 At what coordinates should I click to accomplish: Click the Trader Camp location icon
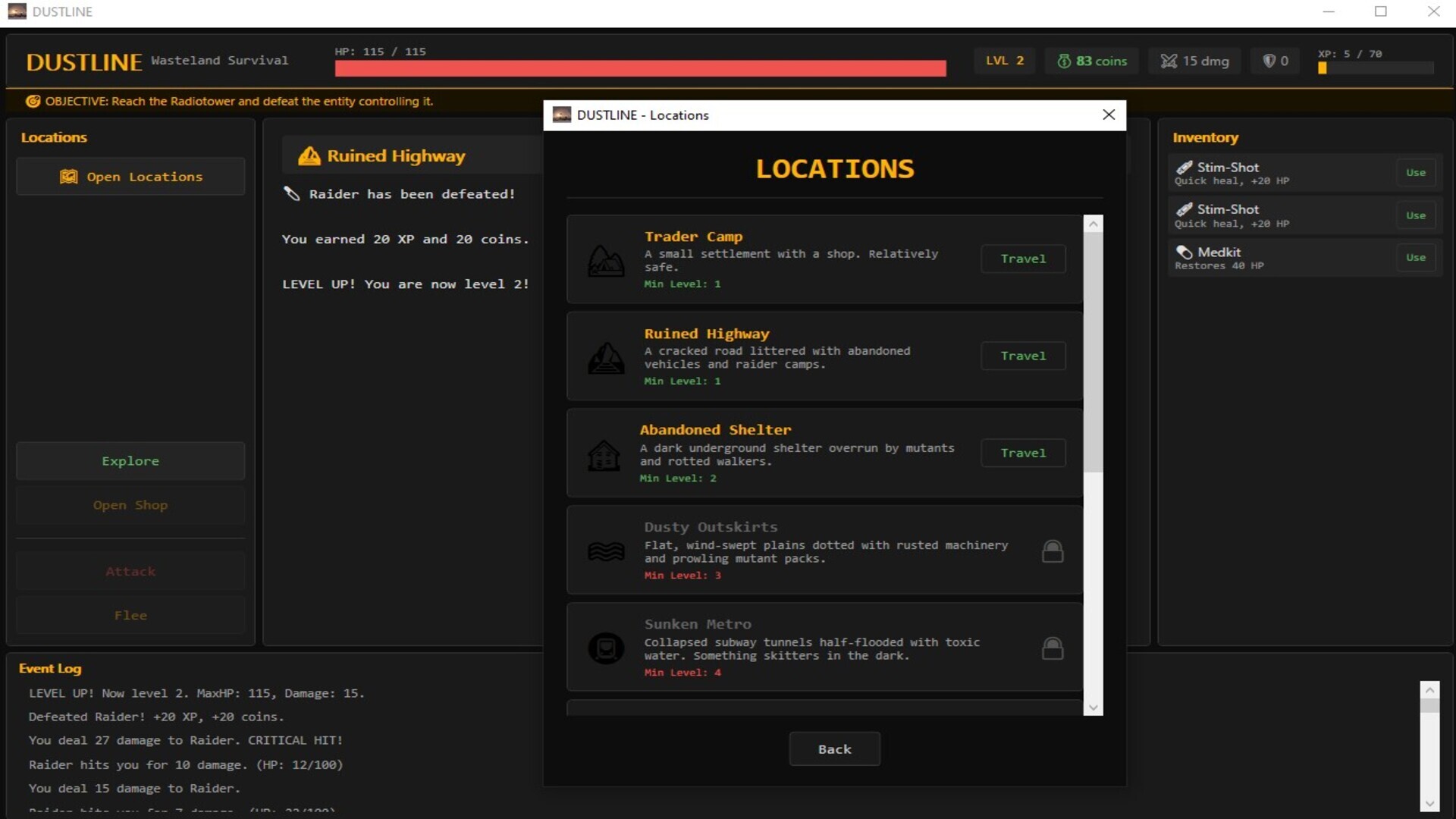point(606,260)
